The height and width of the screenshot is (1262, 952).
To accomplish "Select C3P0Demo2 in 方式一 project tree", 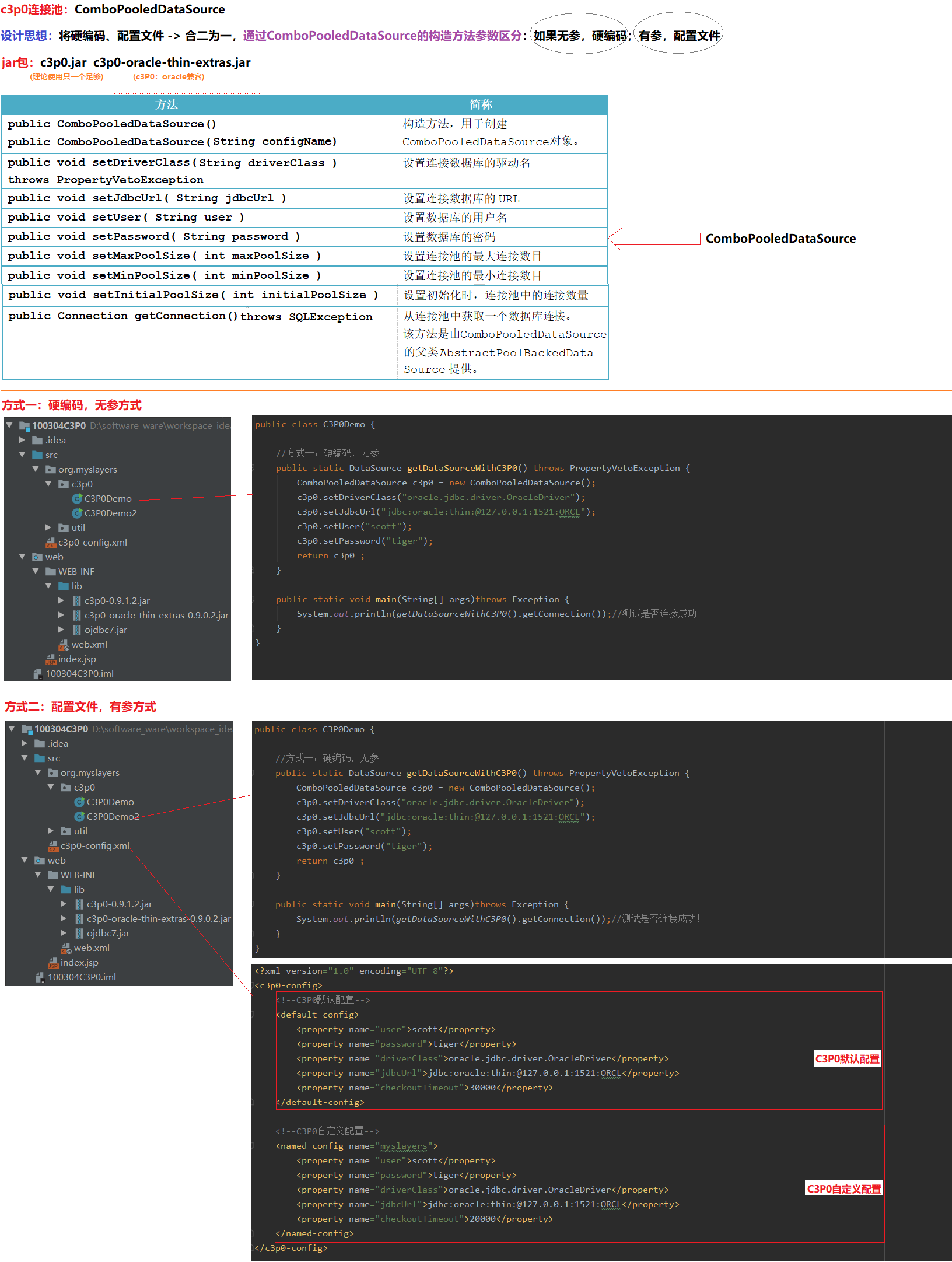I will 110,513.
